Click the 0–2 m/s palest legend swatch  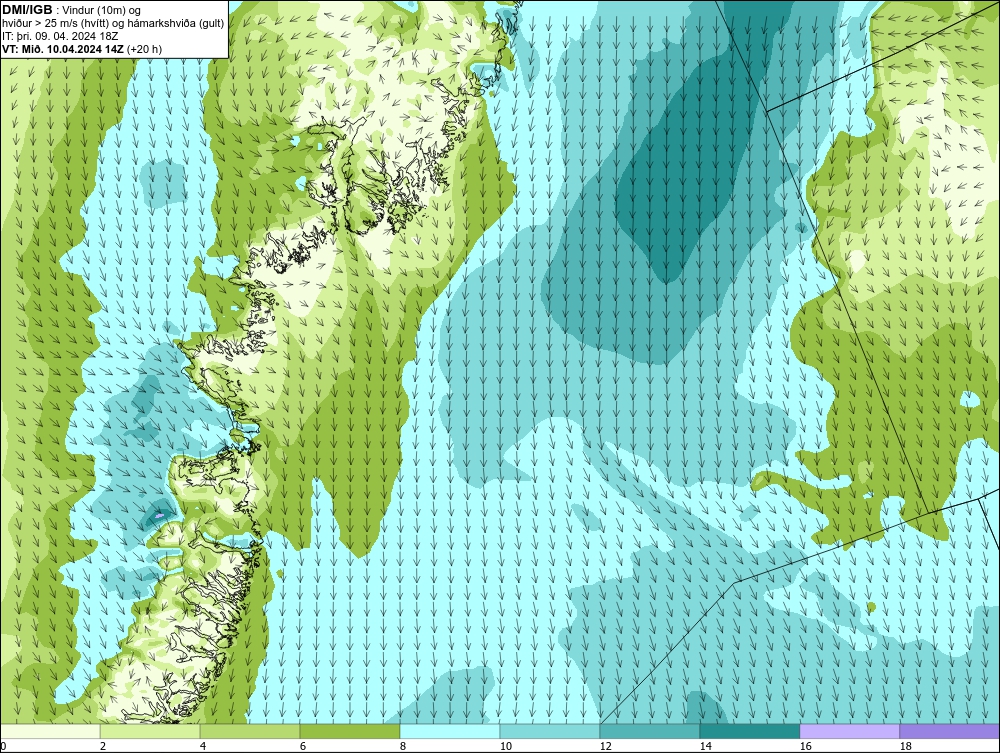click(50, 731)
